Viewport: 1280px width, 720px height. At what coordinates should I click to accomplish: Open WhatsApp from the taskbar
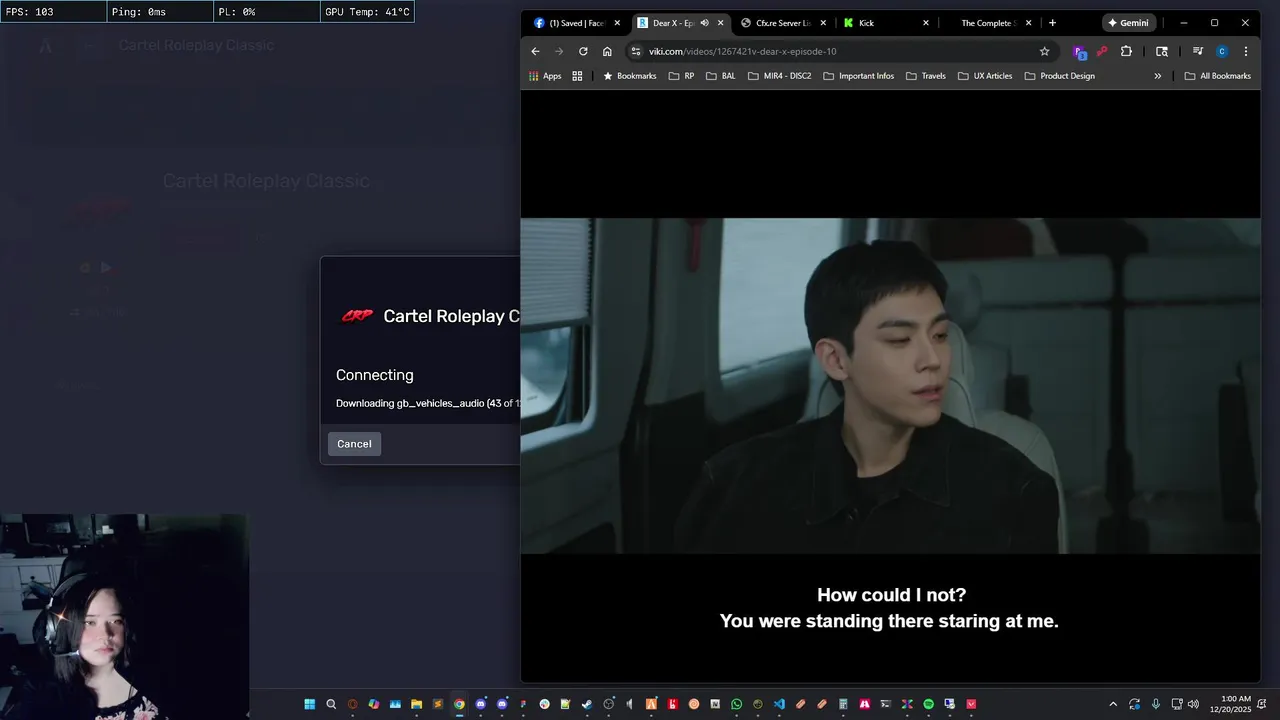click(736, 704)
